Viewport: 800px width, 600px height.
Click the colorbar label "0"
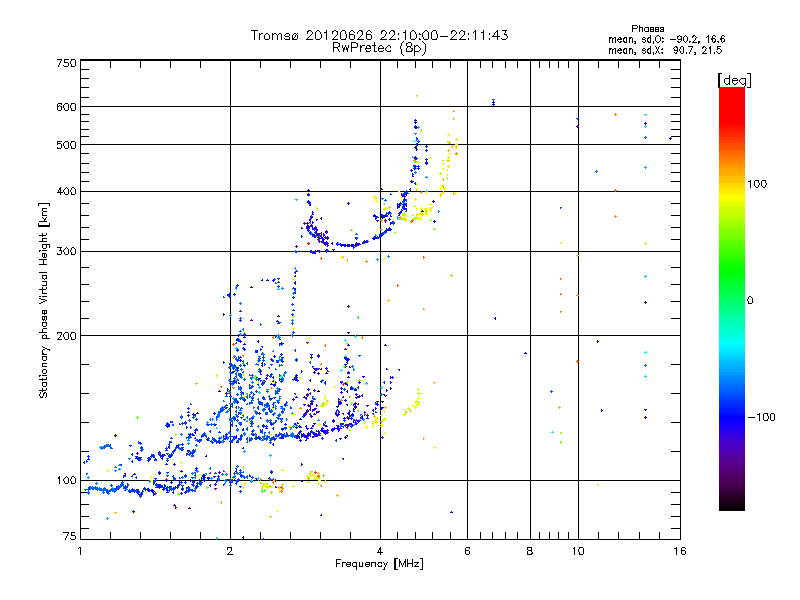pos(750,301)
